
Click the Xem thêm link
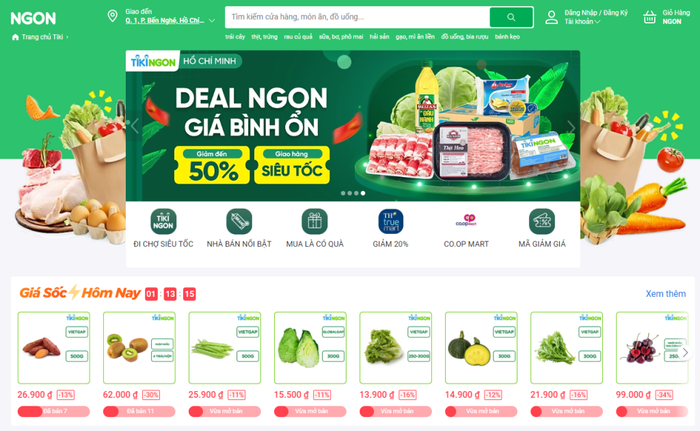pos(666,294)
